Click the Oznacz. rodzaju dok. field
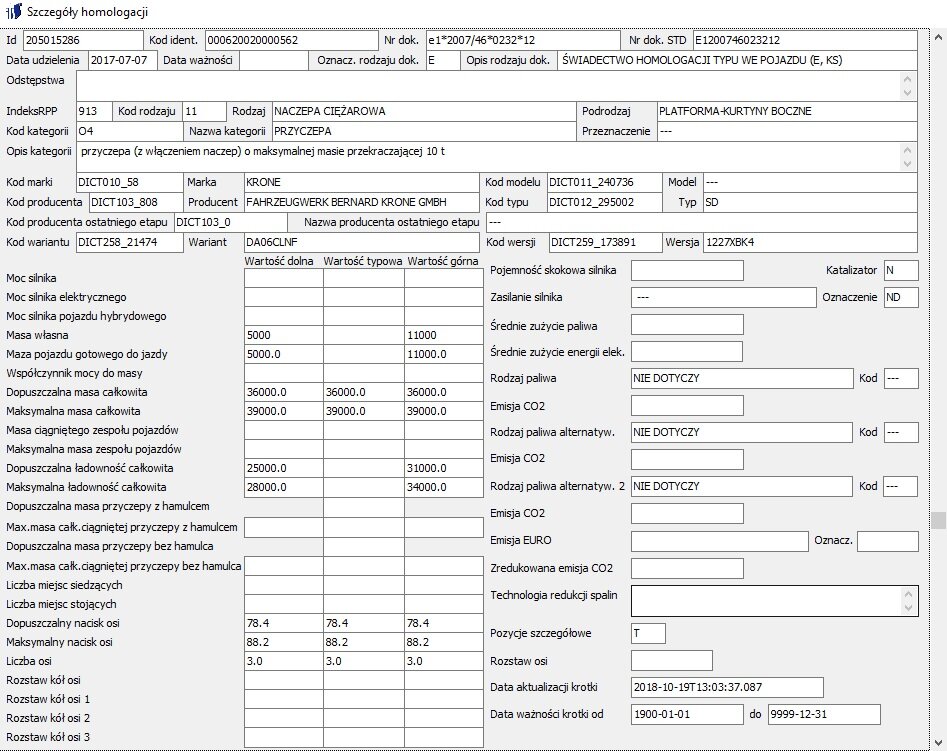 [x=443, y=60]
